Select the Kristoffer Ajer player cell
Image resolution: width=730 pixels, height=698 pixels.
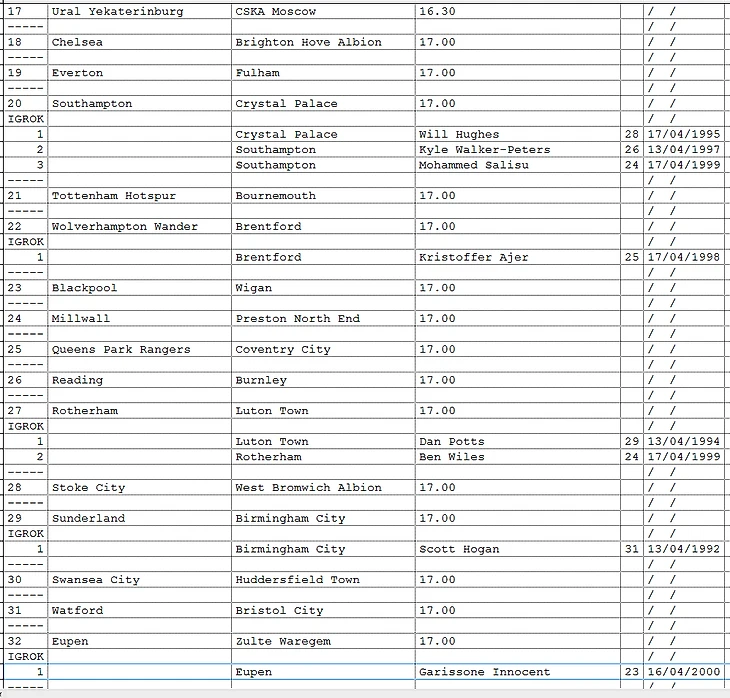473,257
